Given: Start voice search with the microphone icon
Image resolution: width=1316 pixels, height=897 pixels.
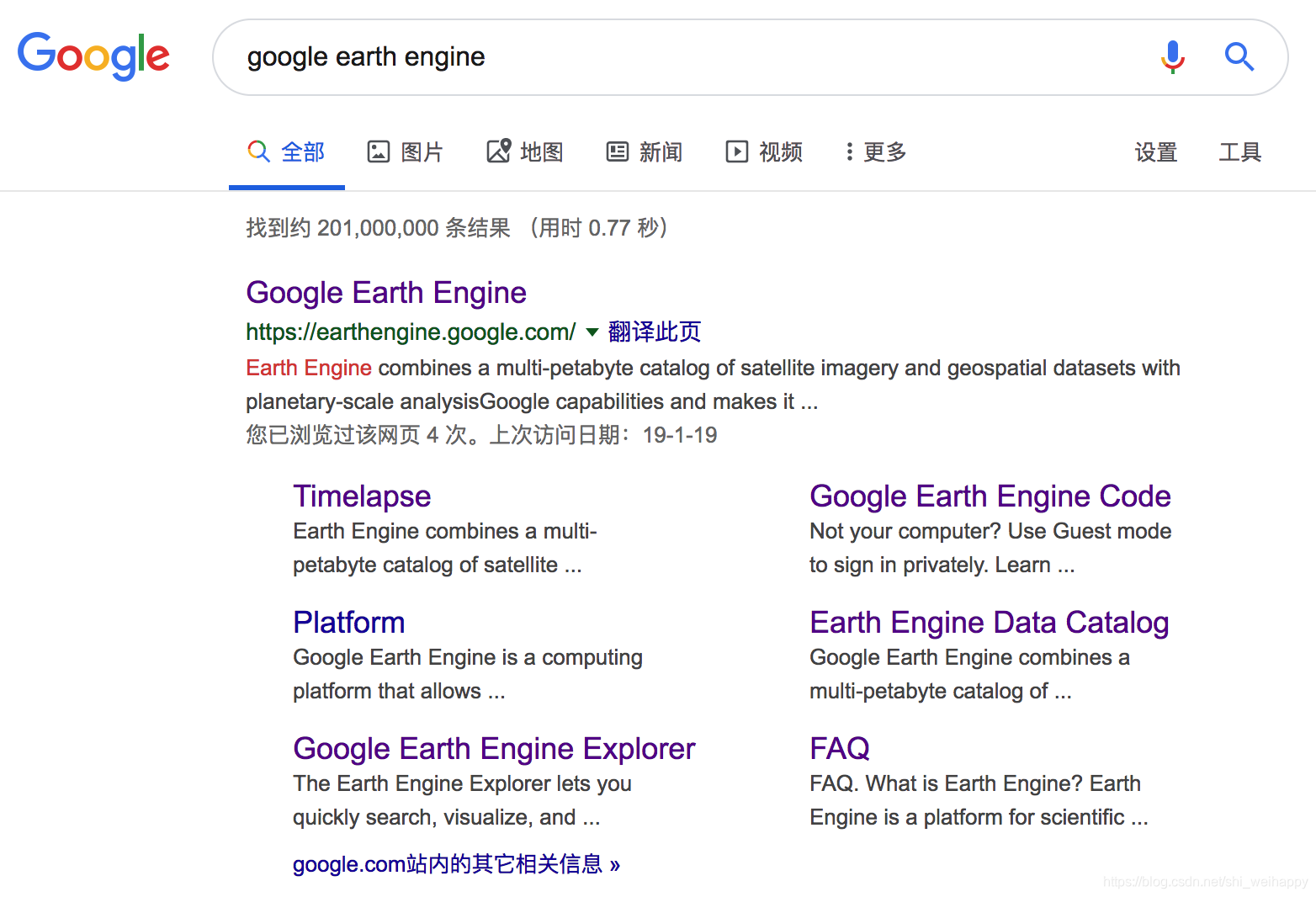Looking at the screenshot, I should [1172, 57].
